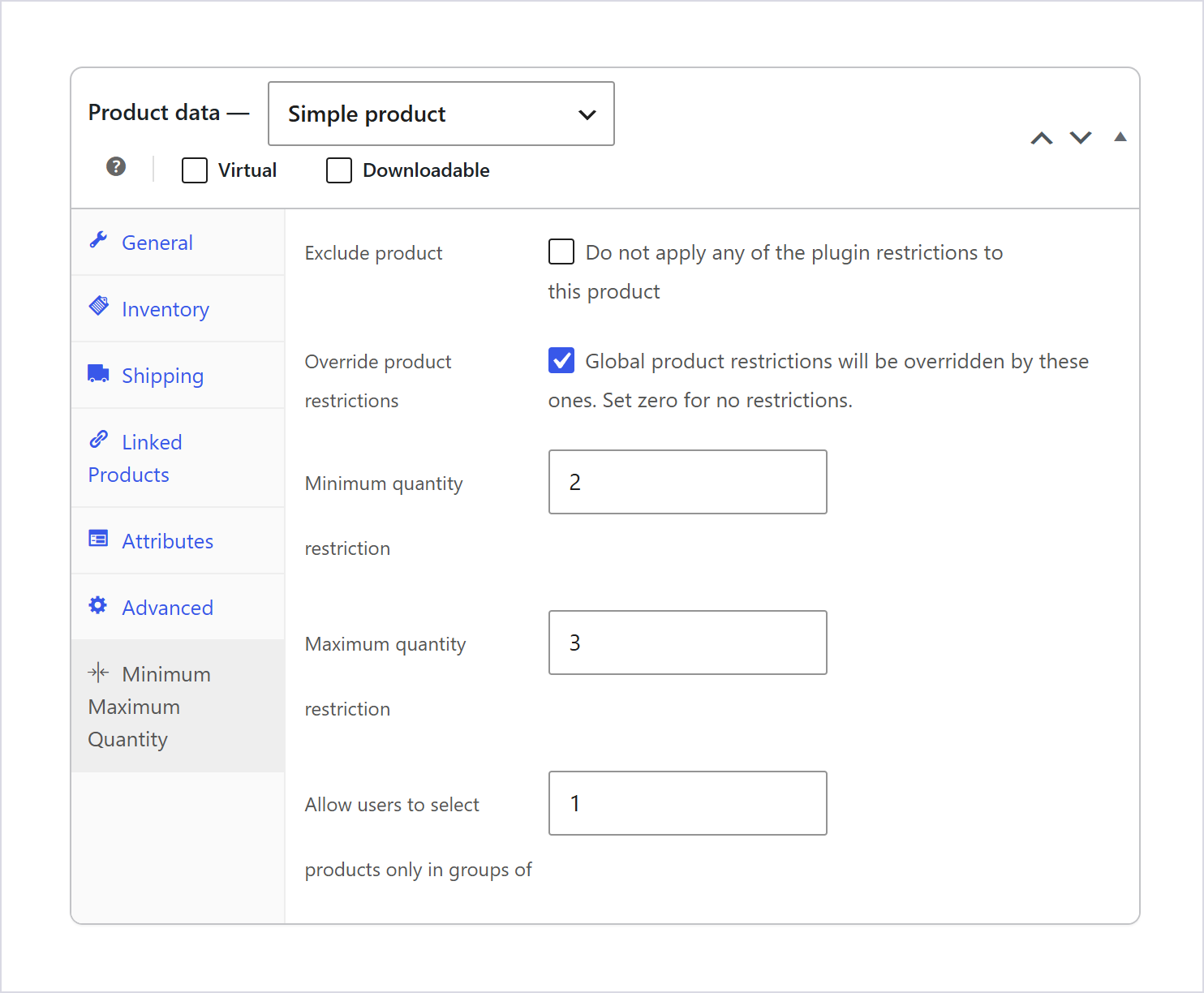Click the groups of products field

688,803
